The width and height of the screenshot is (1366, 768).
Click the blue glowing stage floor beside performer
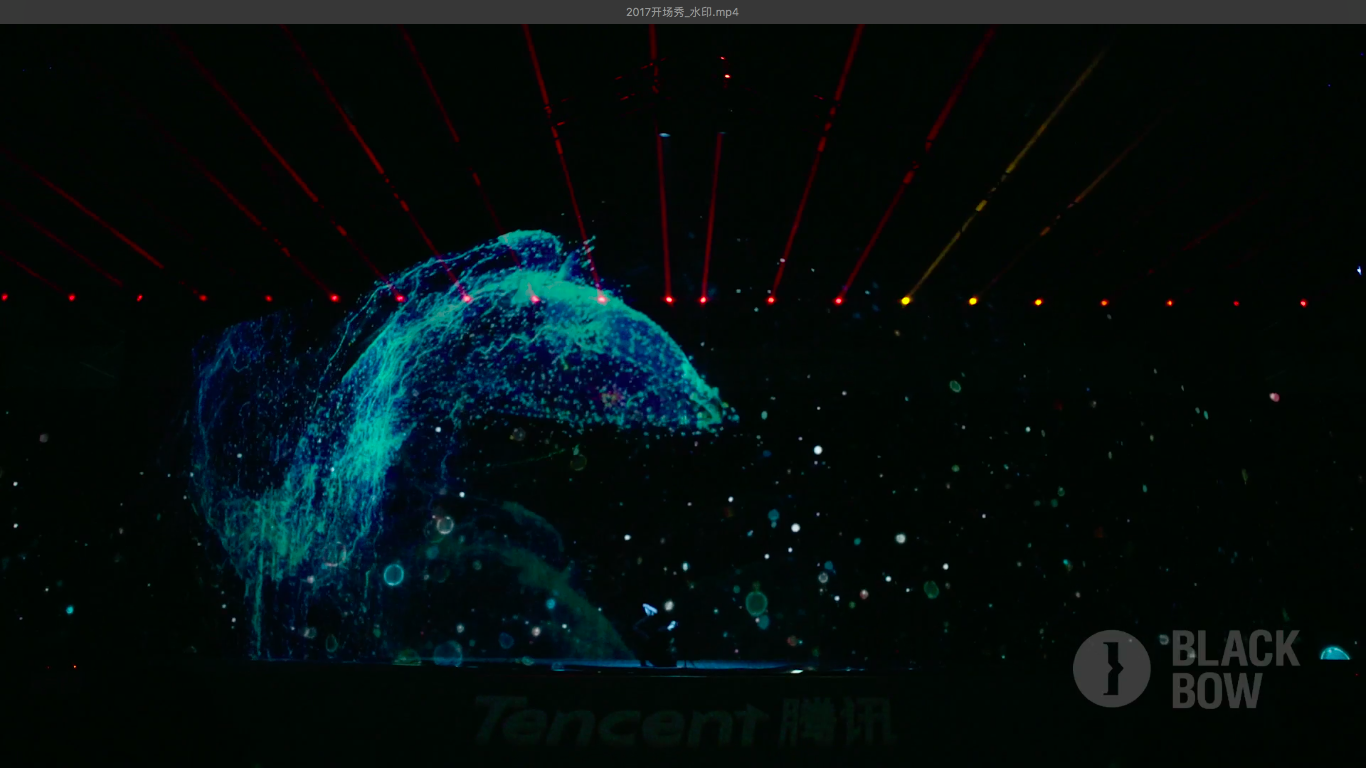(740, 664)
